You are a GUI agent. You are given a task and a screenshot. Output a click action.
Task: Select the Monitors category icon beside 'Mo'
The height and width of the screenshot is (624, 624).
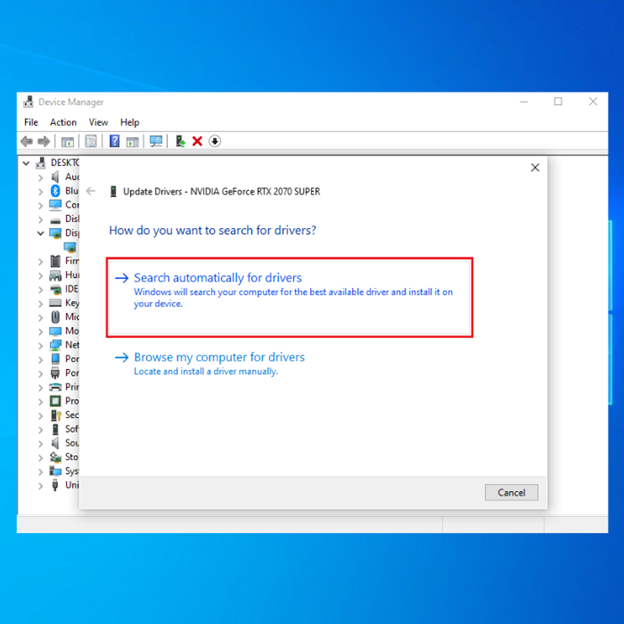(55, 331)
